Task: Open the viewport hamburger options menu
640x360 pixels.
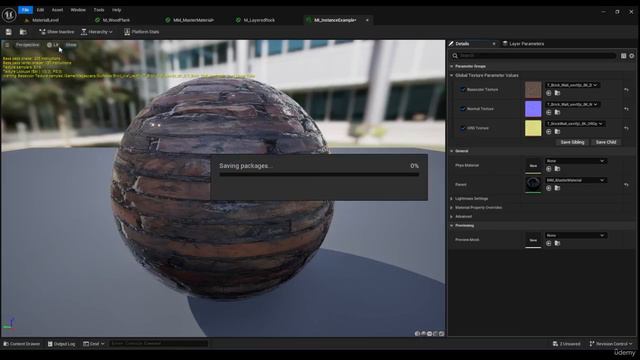Action: click(7, 45)
